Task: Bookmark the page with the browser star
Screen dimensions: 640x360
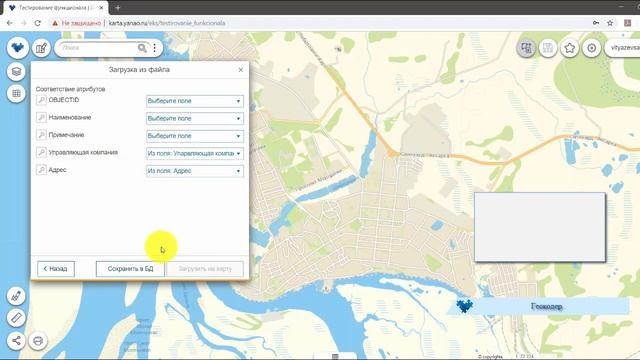Action: [610, 23]
